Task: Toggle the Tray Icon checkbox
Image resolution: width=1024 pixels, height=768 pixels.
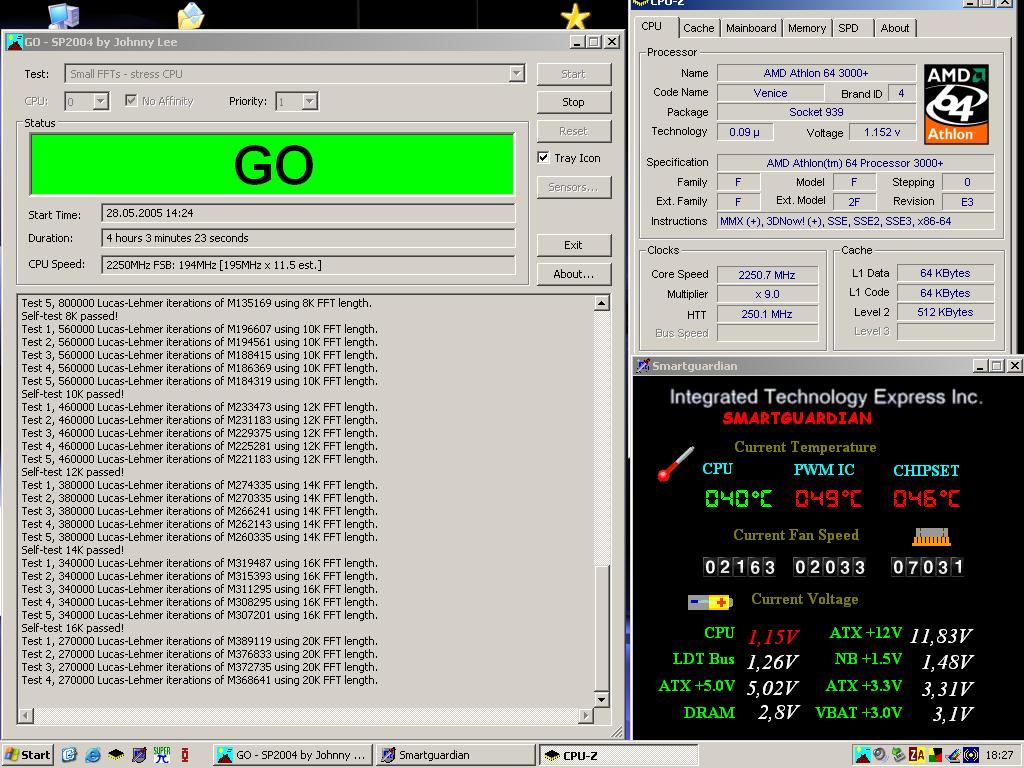Action: click(543, 157)
